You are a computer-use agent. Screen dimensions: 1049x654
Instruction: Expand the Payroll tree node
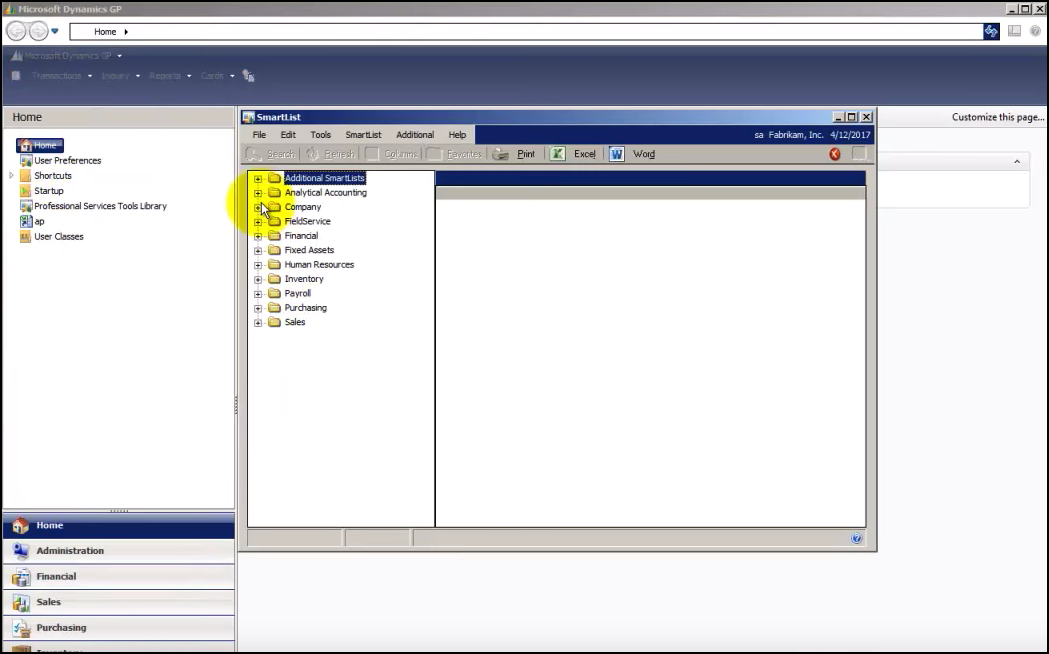(x=258, y=294)
